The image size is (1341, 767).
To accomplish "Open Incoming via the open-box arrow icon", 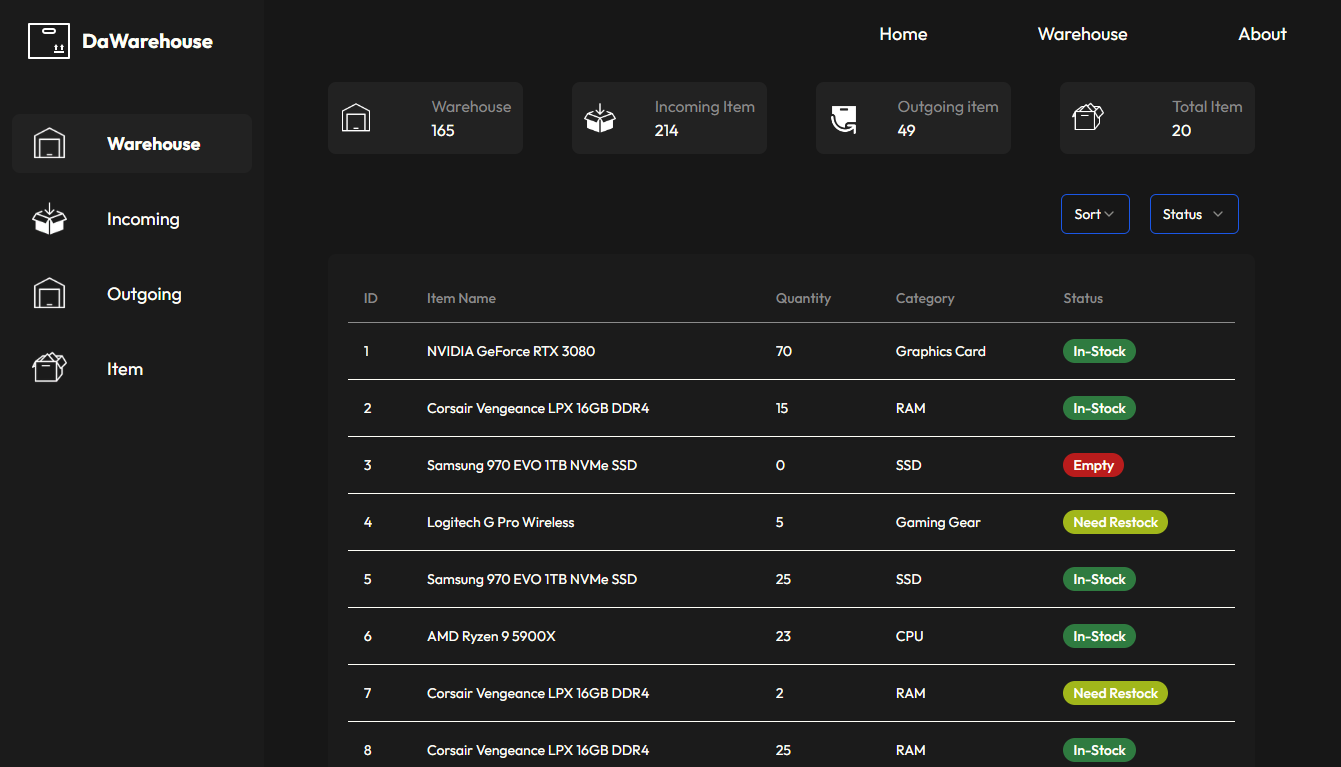I will point(49,219).
